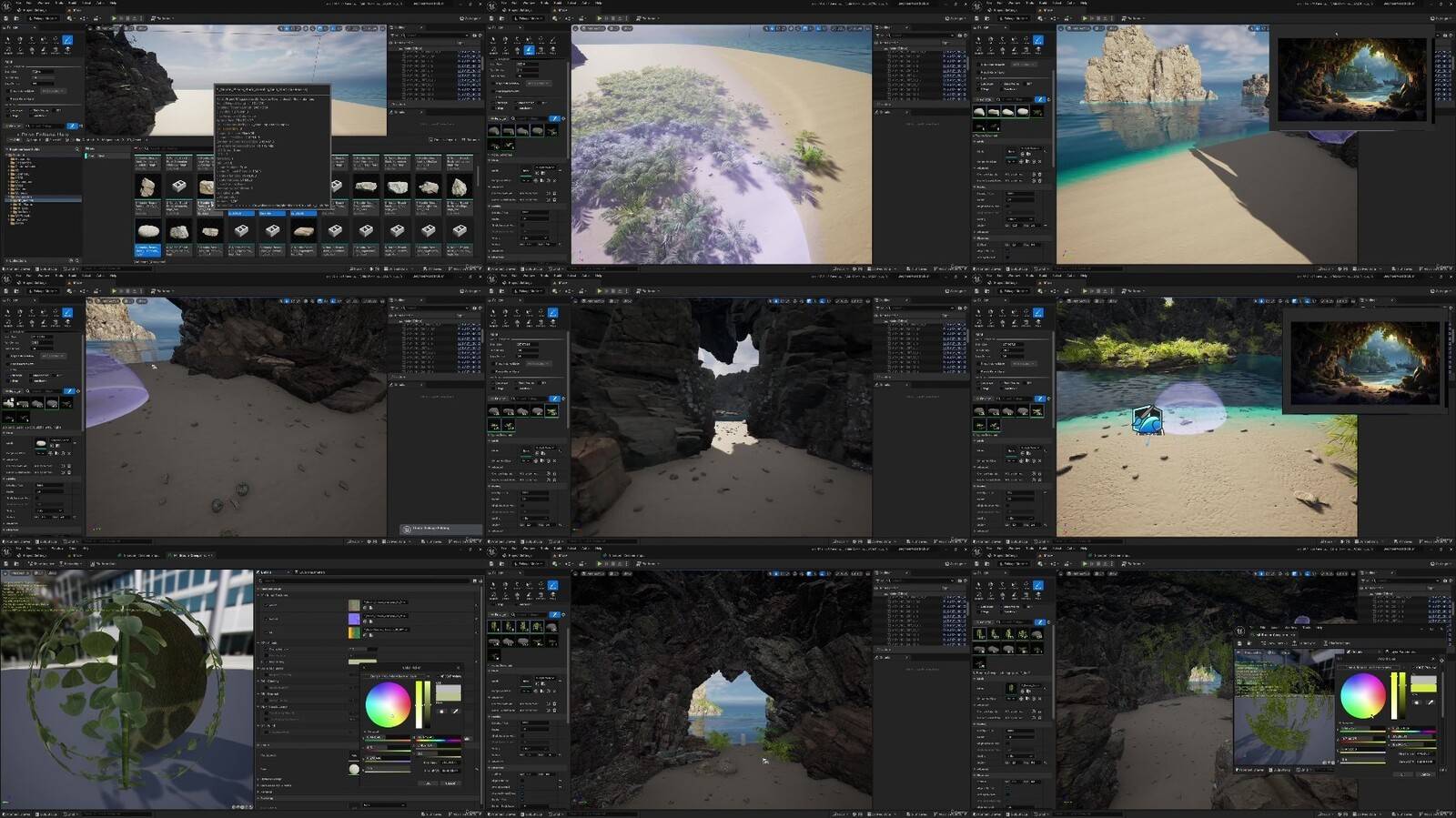1456x818 pixels.
Task: Click notification popup under dark rock sand viewport
Action: coord(440,529)
